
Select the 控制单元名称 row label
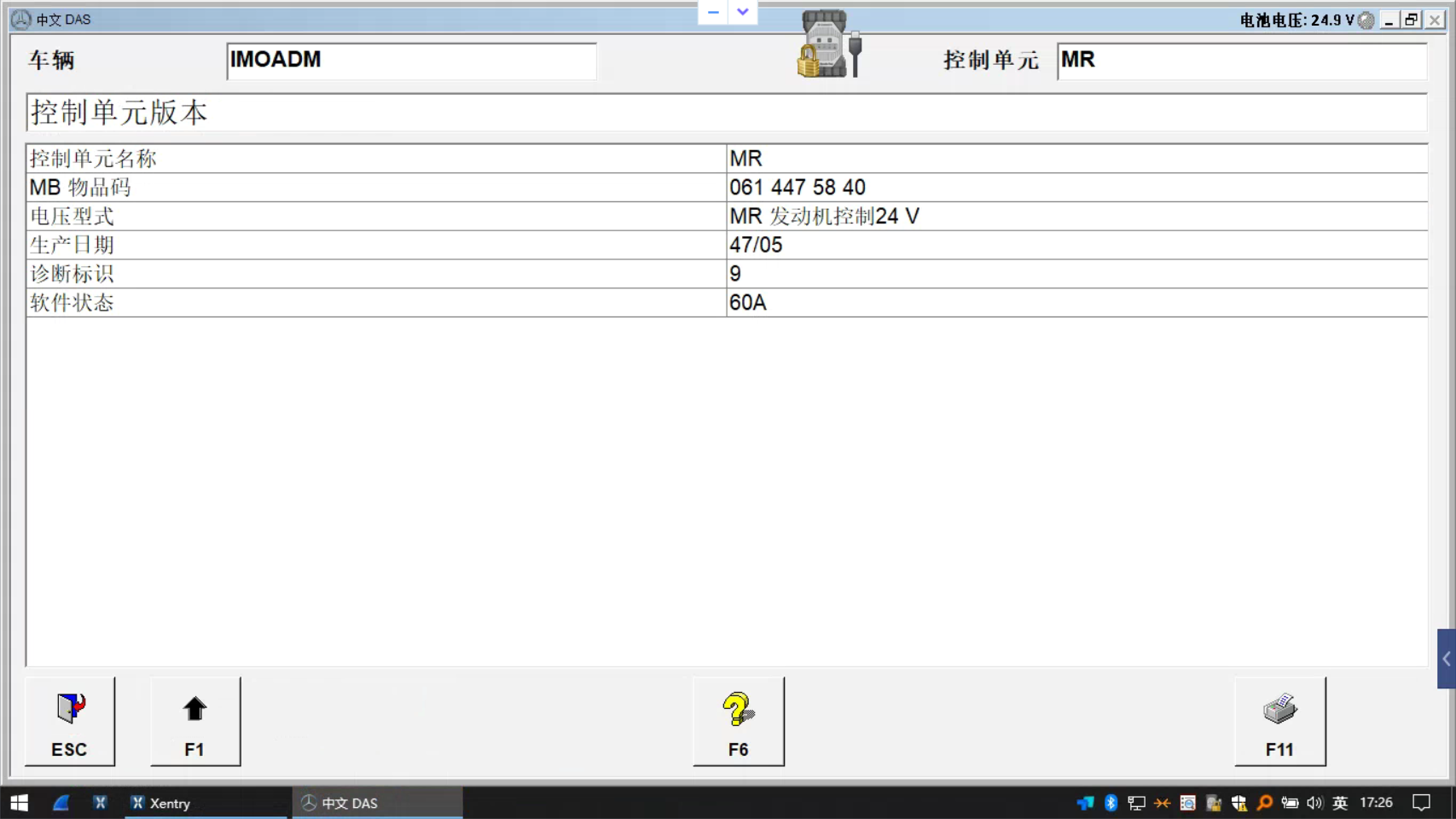tap(93, 159)
